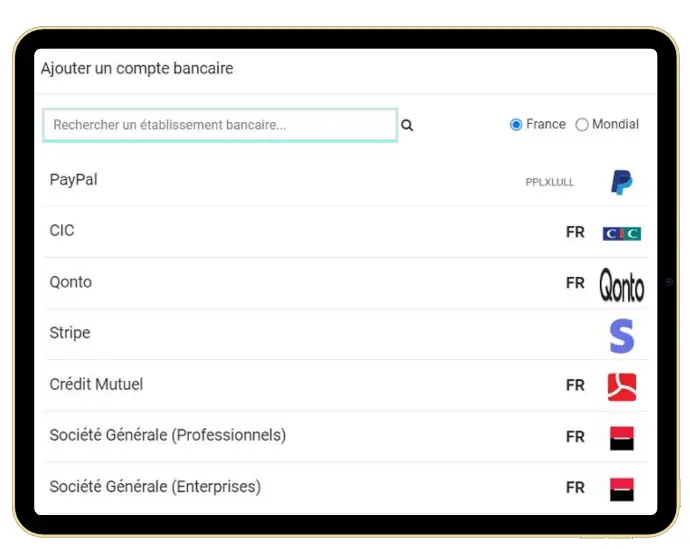690x549 pixels.
Task: Click the PayPal logo icon
Action: (x=622, y=182)
